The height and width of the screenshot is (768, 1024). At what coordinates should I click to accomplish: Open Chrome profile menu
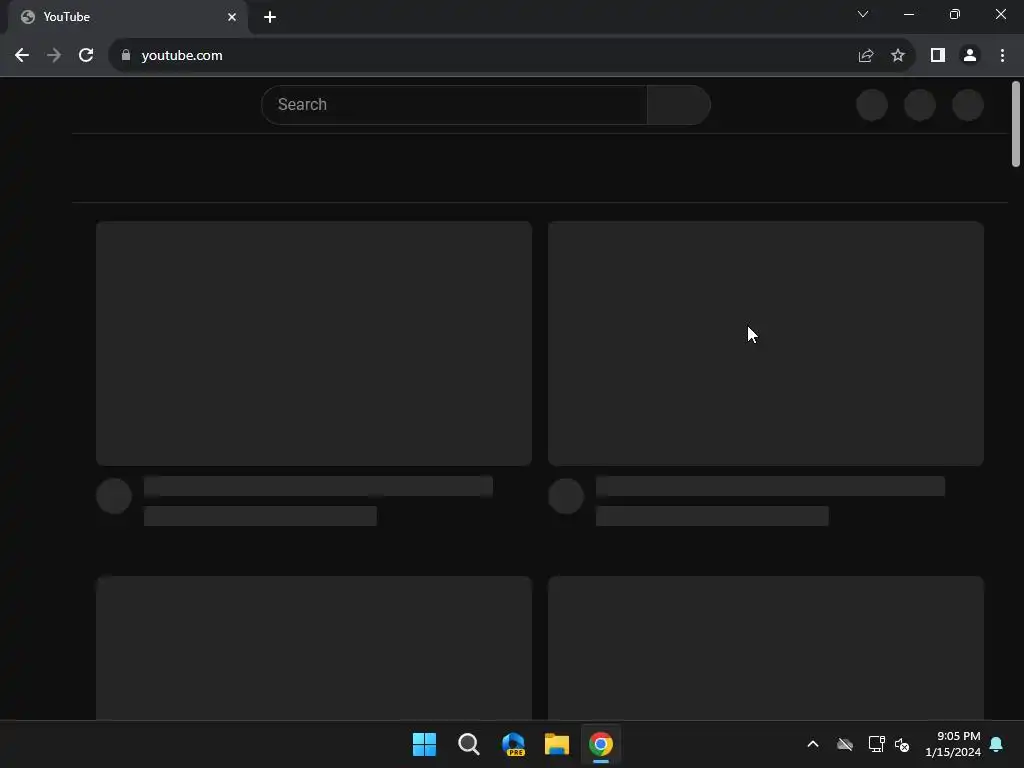tap(970, 56)
